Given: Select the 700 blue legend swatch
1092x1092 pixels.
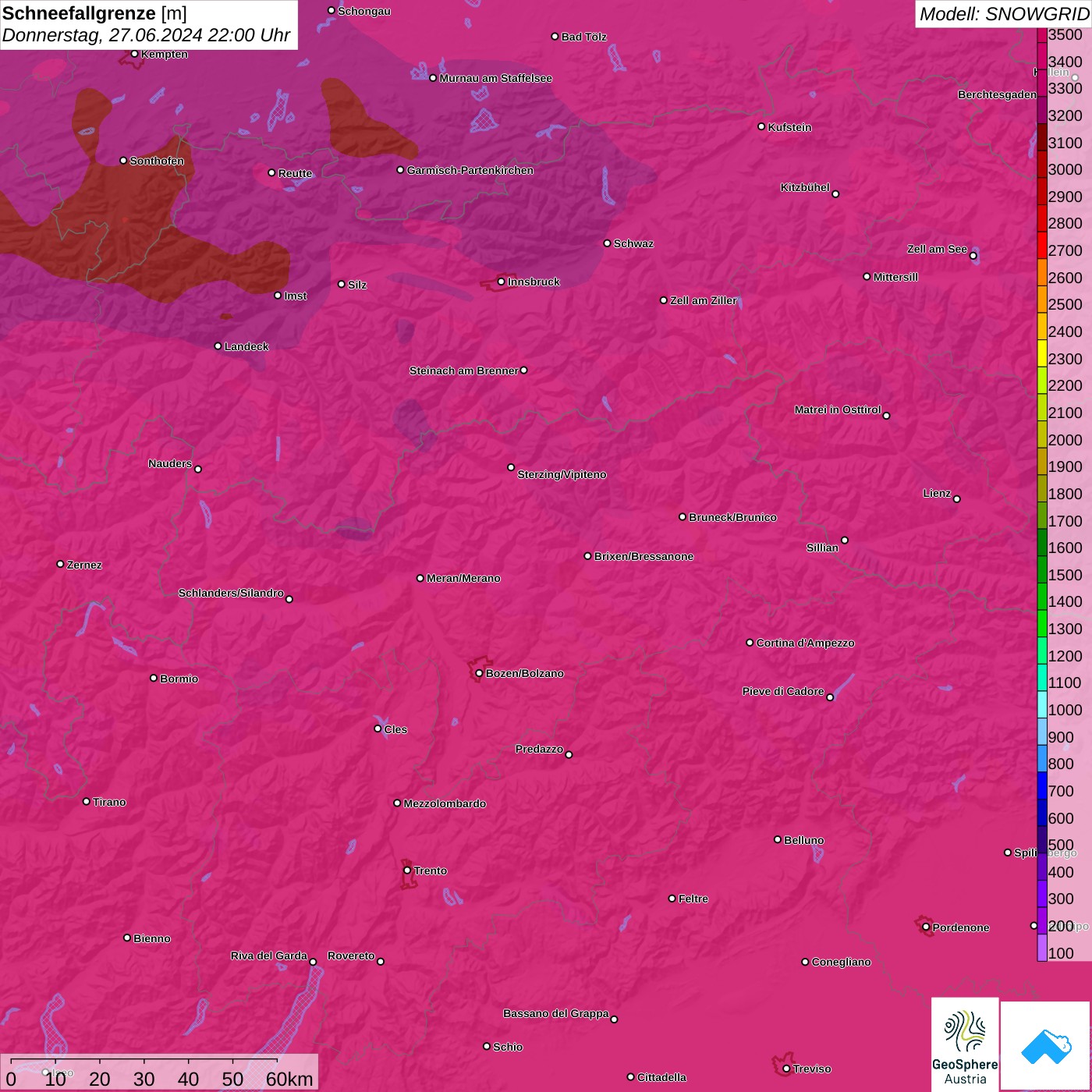Looking at the screenshot, I should [x=1042, y=785].
